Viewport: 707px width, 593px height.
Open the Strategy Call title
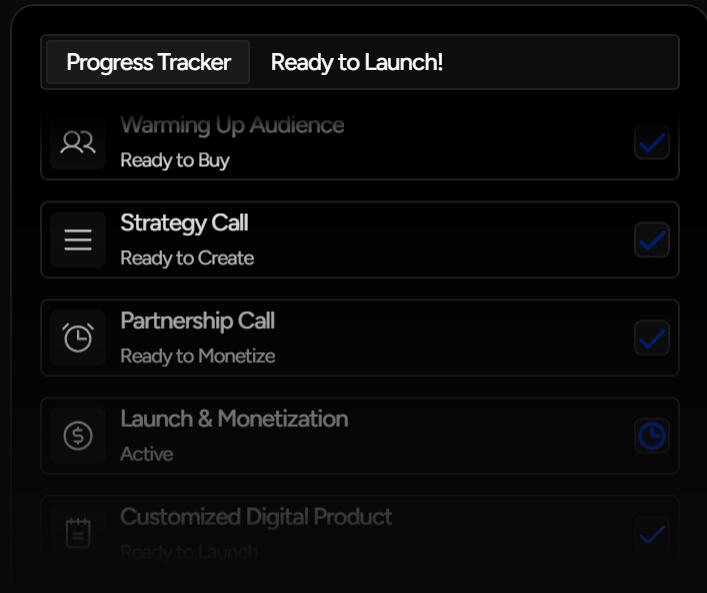tap(184, 223)
